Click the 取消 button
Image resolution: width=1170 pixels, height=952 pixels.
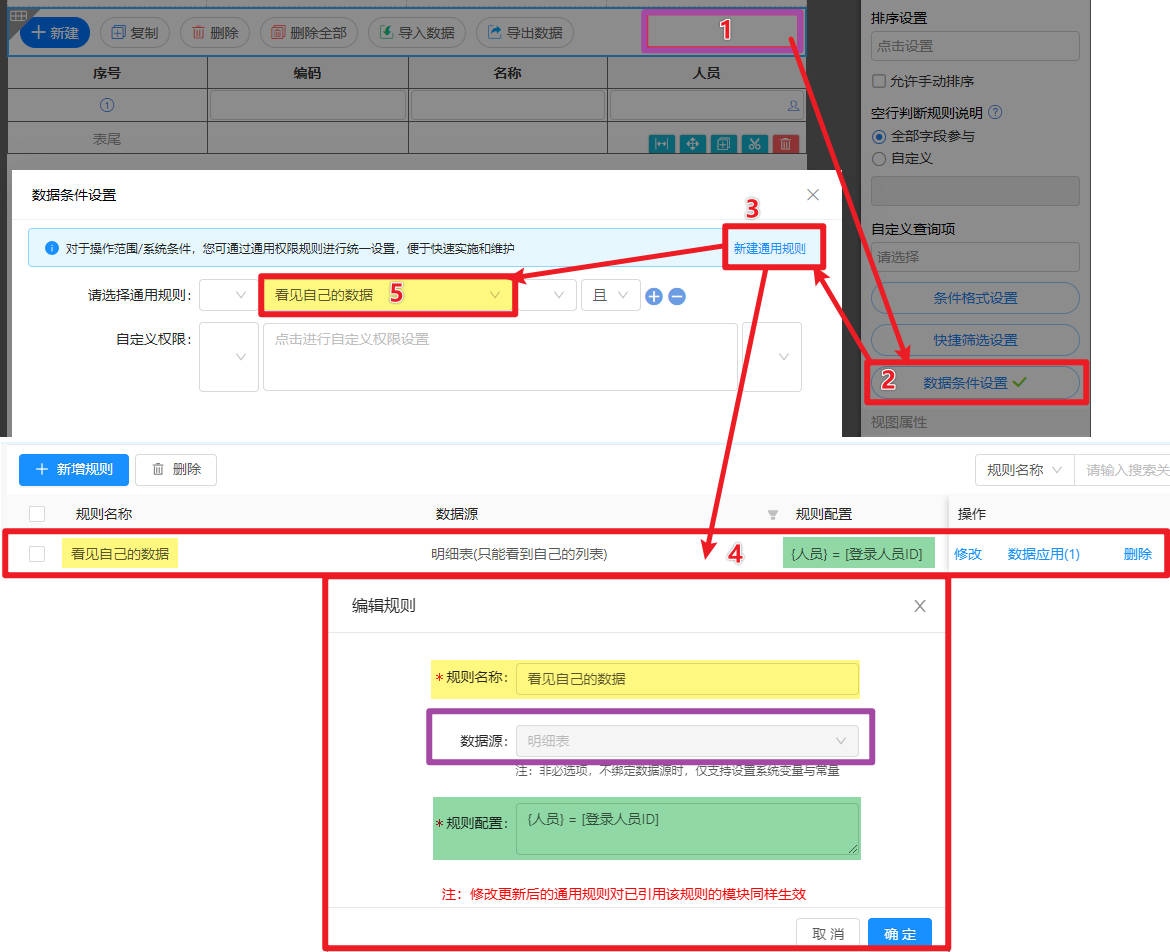click(x=828, y=933)
